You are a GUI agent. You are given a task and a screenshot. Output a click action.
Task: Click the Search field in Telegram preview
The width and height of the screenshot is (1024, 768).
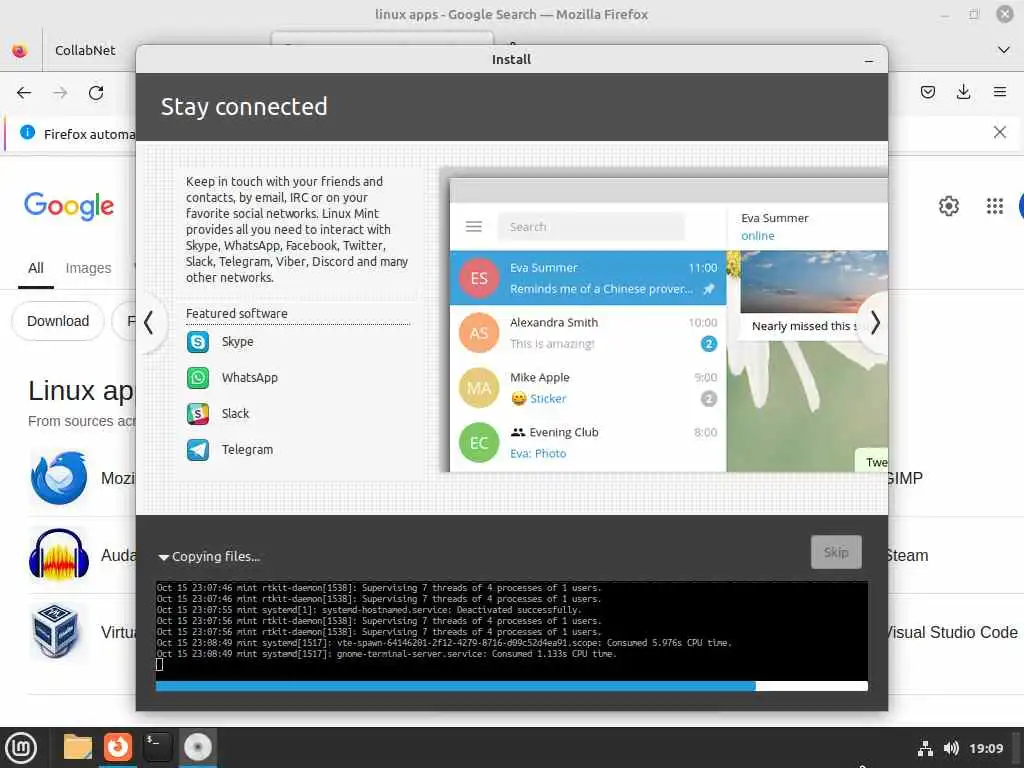(592, 227)
